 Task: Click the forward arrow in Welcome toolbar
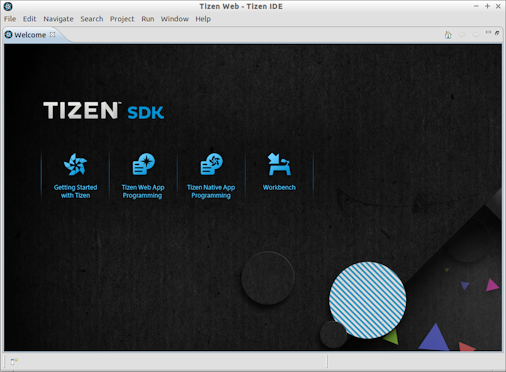pyautogui.click(x=476, y=35)
